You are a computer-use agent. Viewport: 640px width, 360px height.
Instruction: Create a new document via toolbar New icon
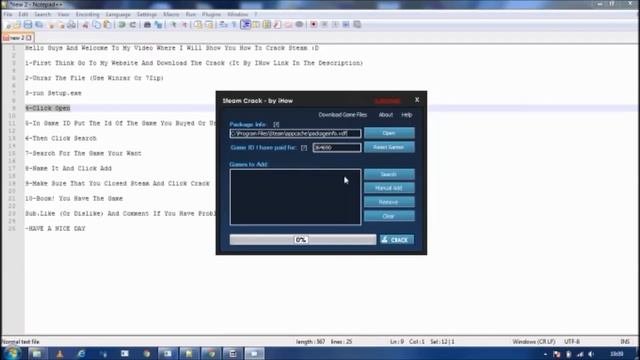point(8,25)
